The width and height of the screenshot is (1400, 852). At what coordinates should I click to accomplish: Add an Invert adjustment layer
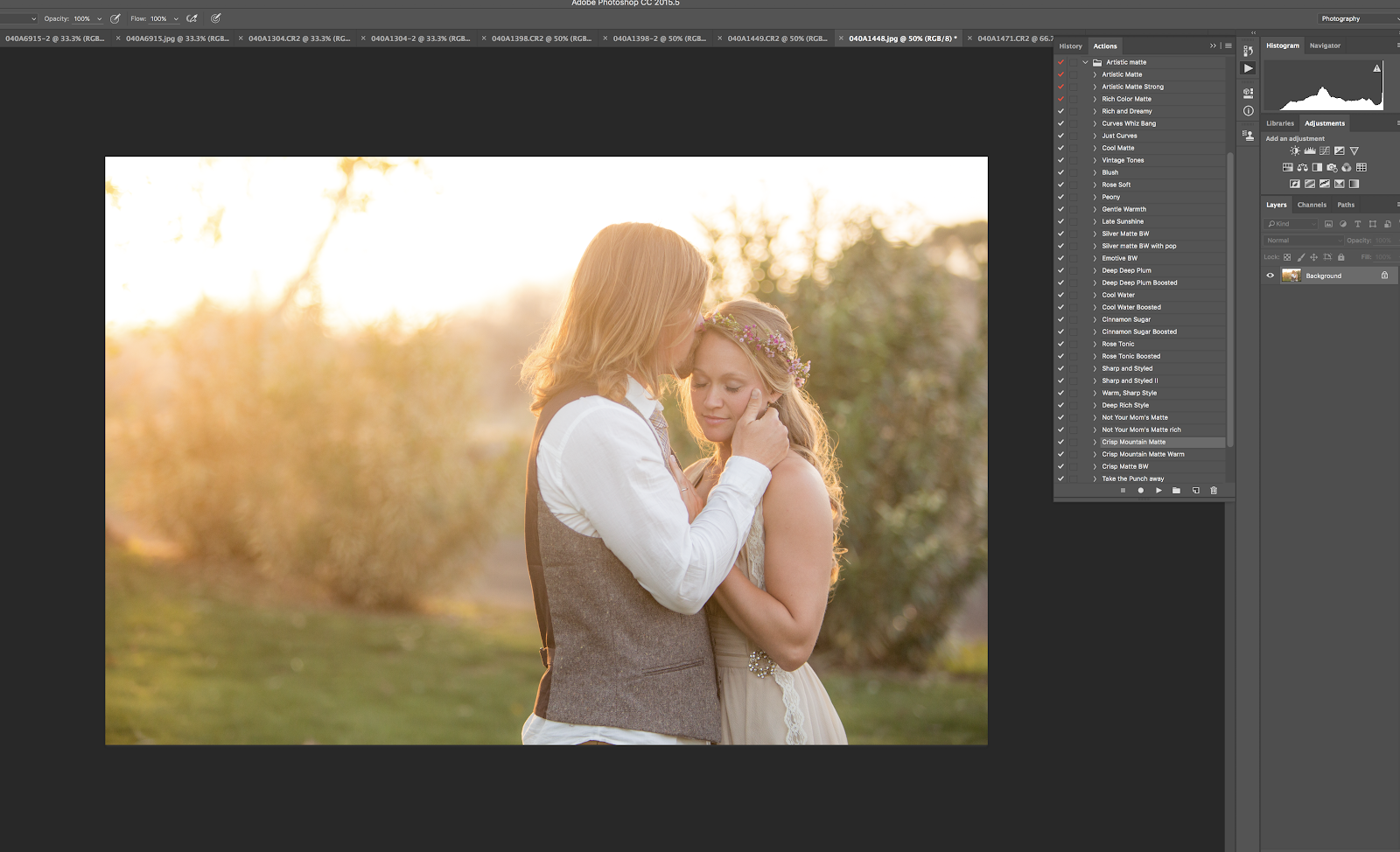coord(1295,184)
